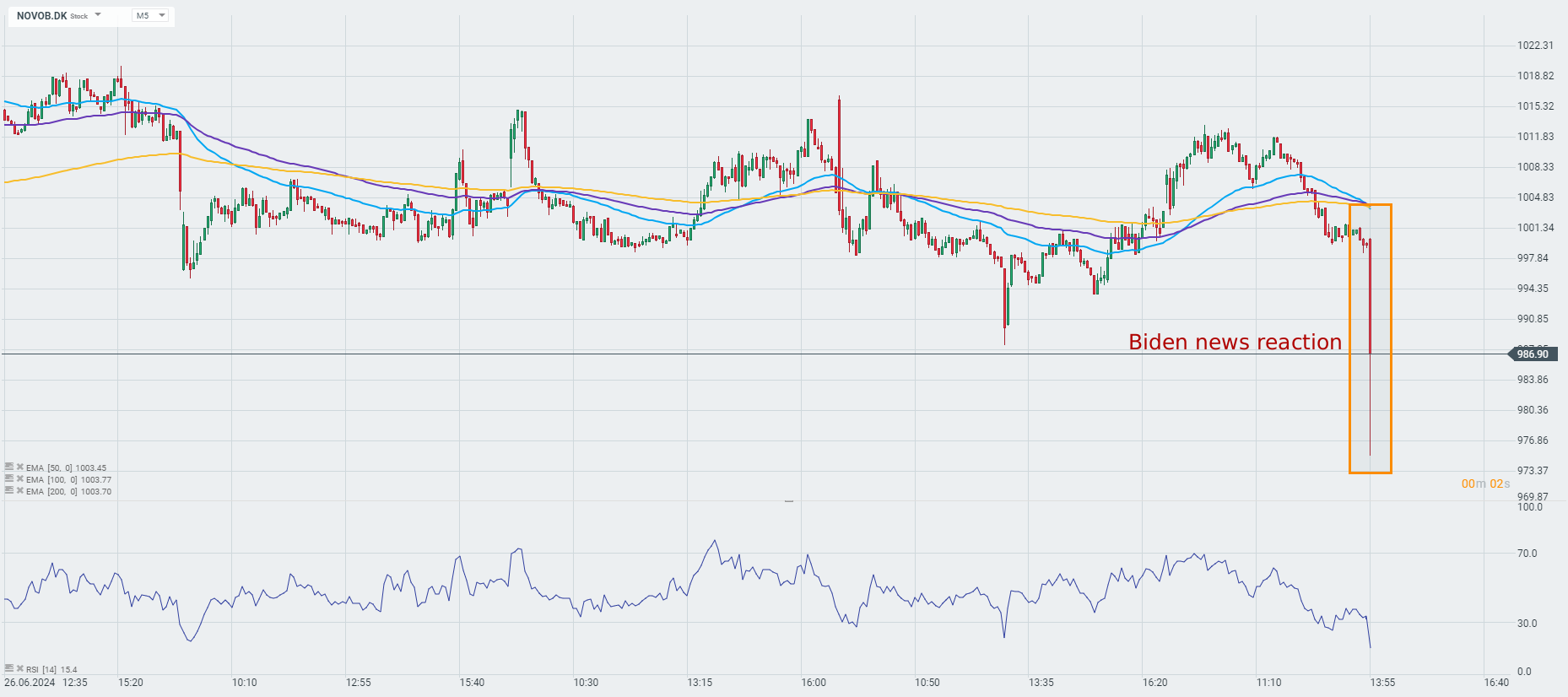1568x697 pixels.
Task: Click the 973.37 price axis label
Action: (x=1533, y=471)
